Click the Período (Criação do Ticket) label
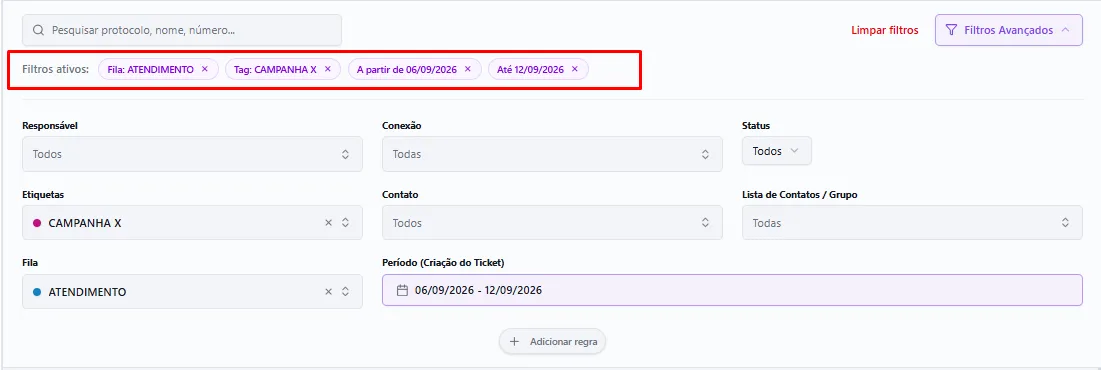The width and height of the screenshot is (1101, 370). pyautogui.click(x=443, y=263)
